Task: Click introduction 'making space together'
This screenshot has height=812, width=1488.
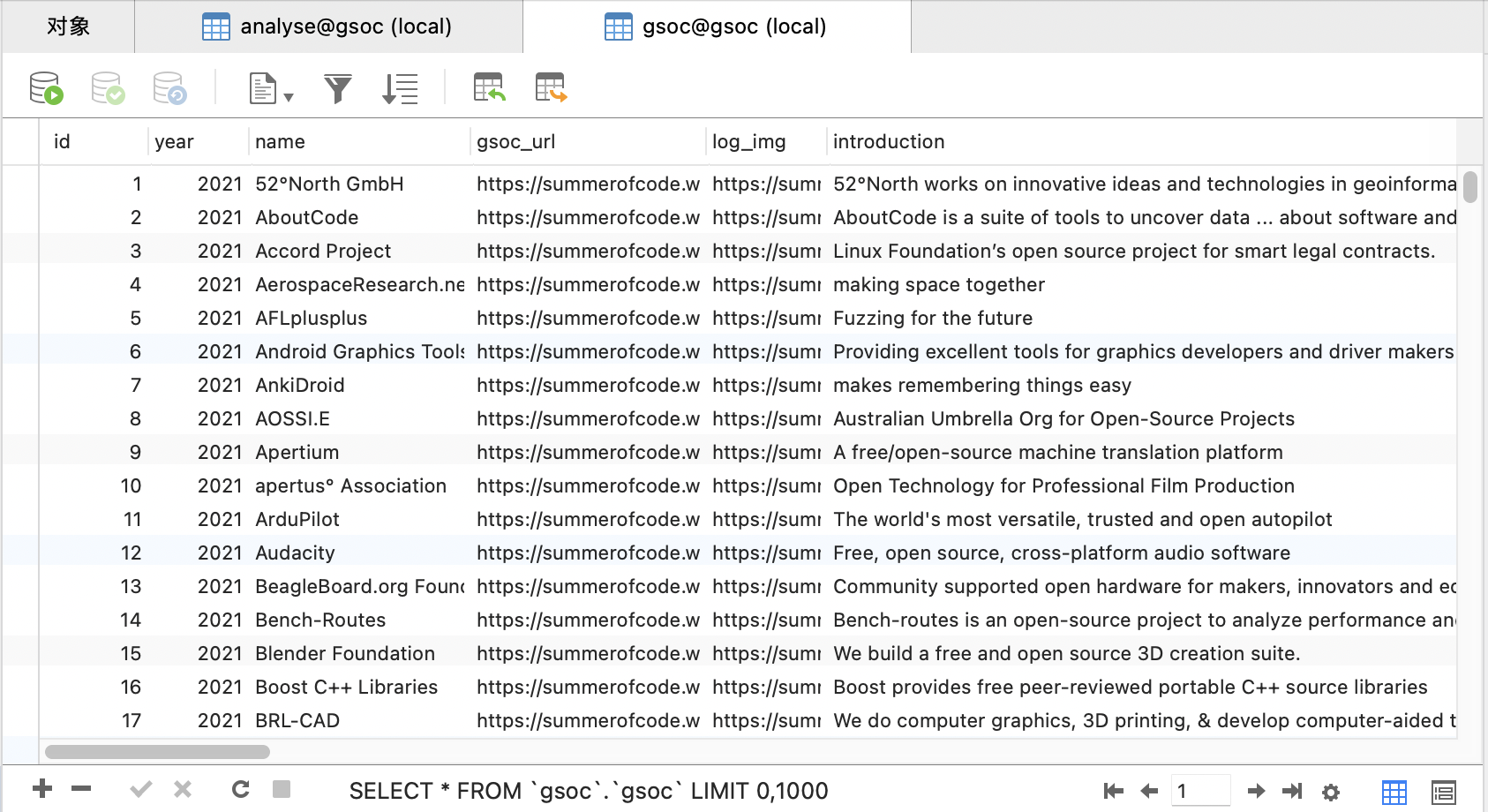Action: click(939, 284)
